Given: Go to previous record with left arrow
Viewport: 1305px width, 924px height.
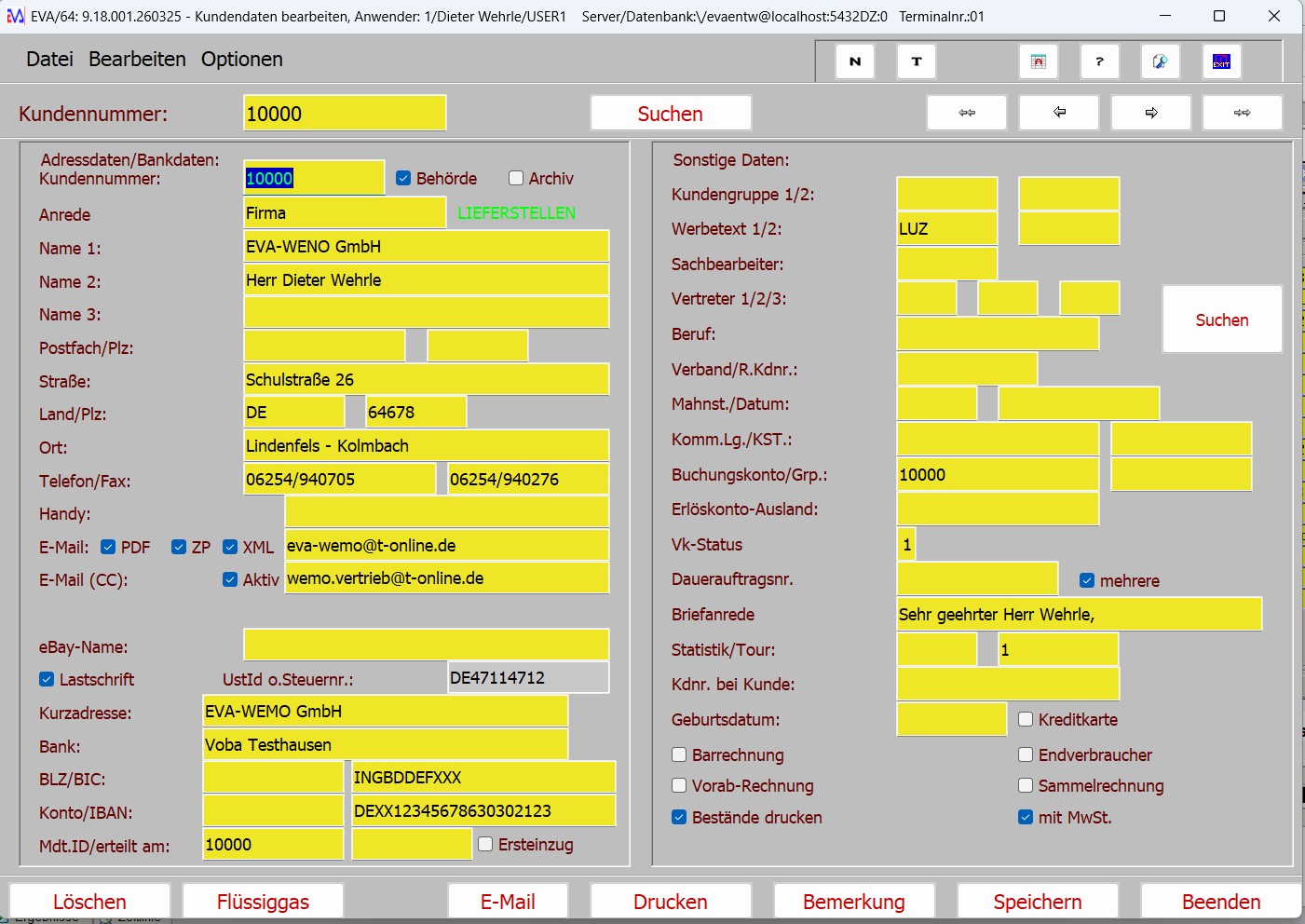Looking at the screenshot, I should point(1059,113).
